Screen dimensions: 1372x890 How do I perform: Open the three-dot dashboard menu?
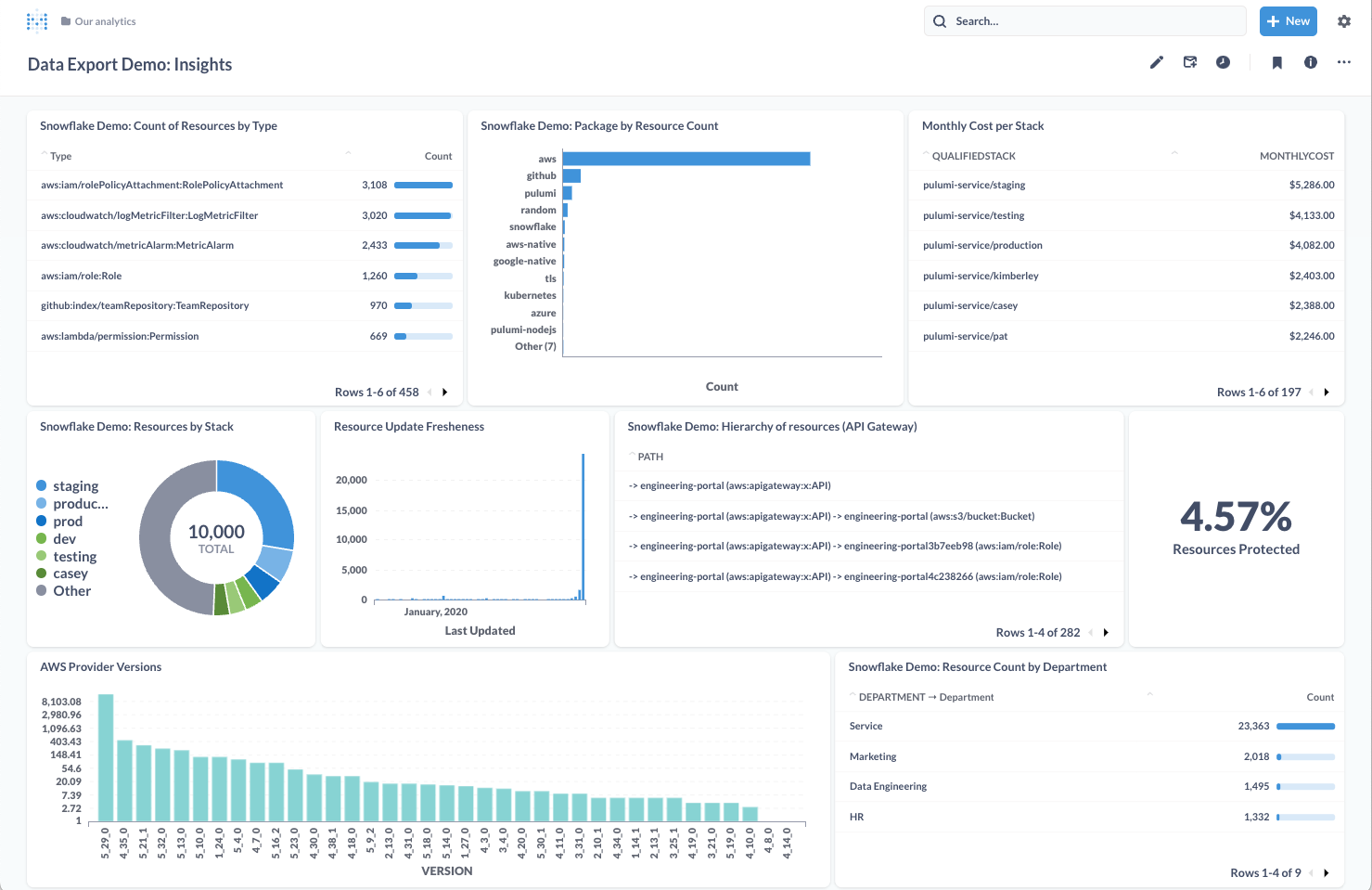click(1344, 62)
